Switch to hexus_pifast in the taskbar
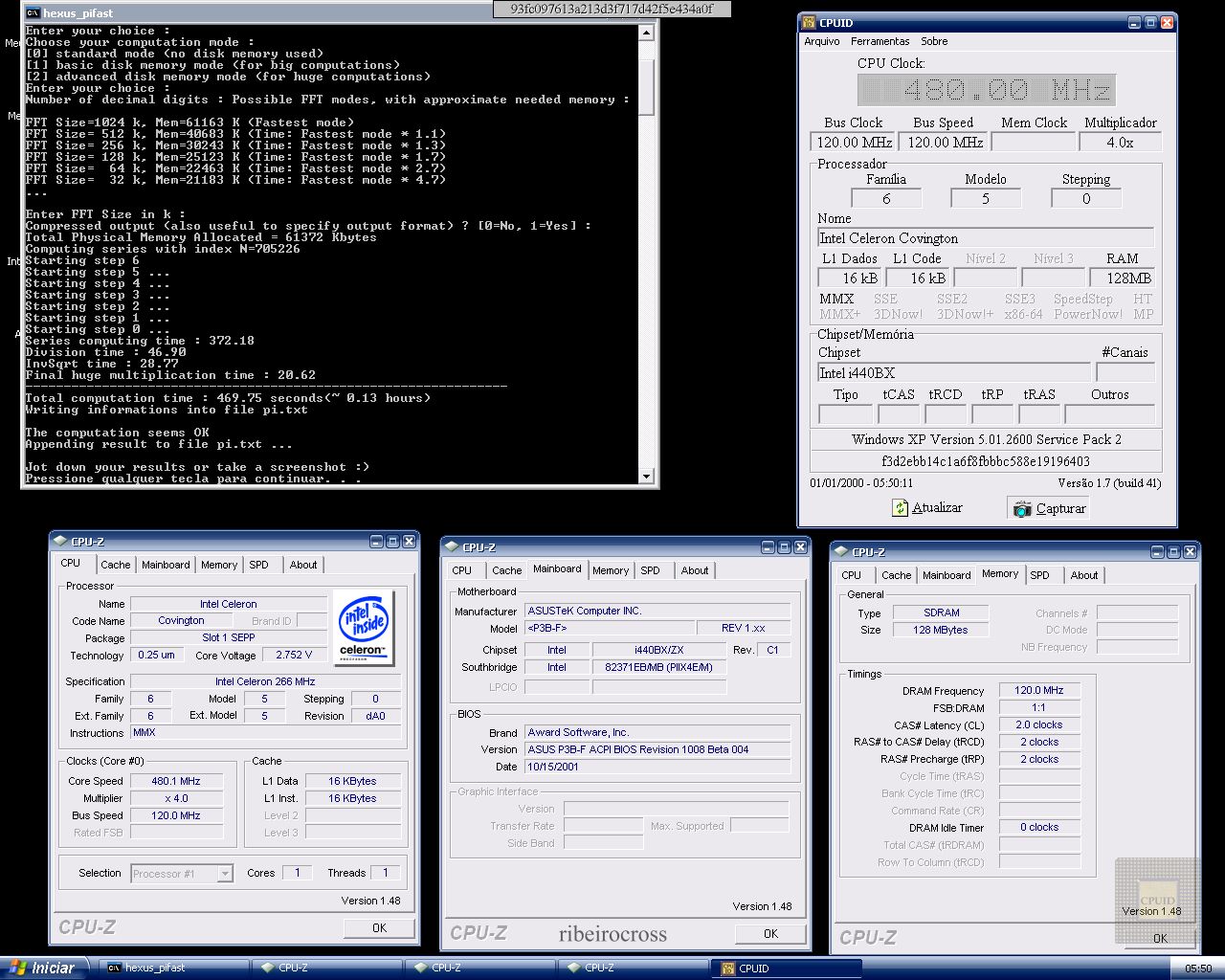Image resolution: width=1225 pixels, height=980 pixels. [x=176, y=969]
